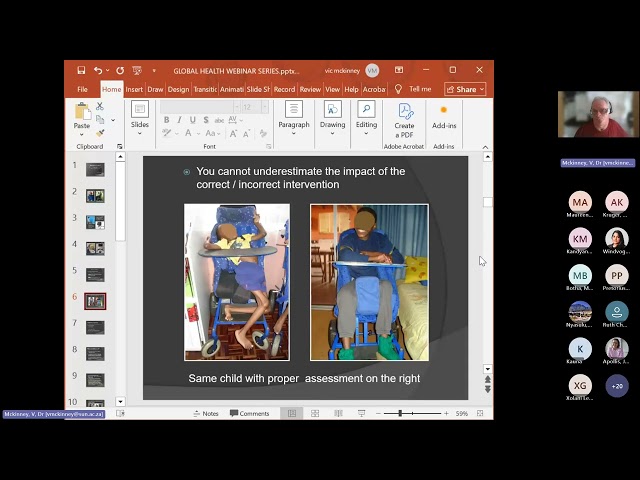Open Character Spacing AV dropdown
This screenshot has width=640, height=480.
(235, 120)
